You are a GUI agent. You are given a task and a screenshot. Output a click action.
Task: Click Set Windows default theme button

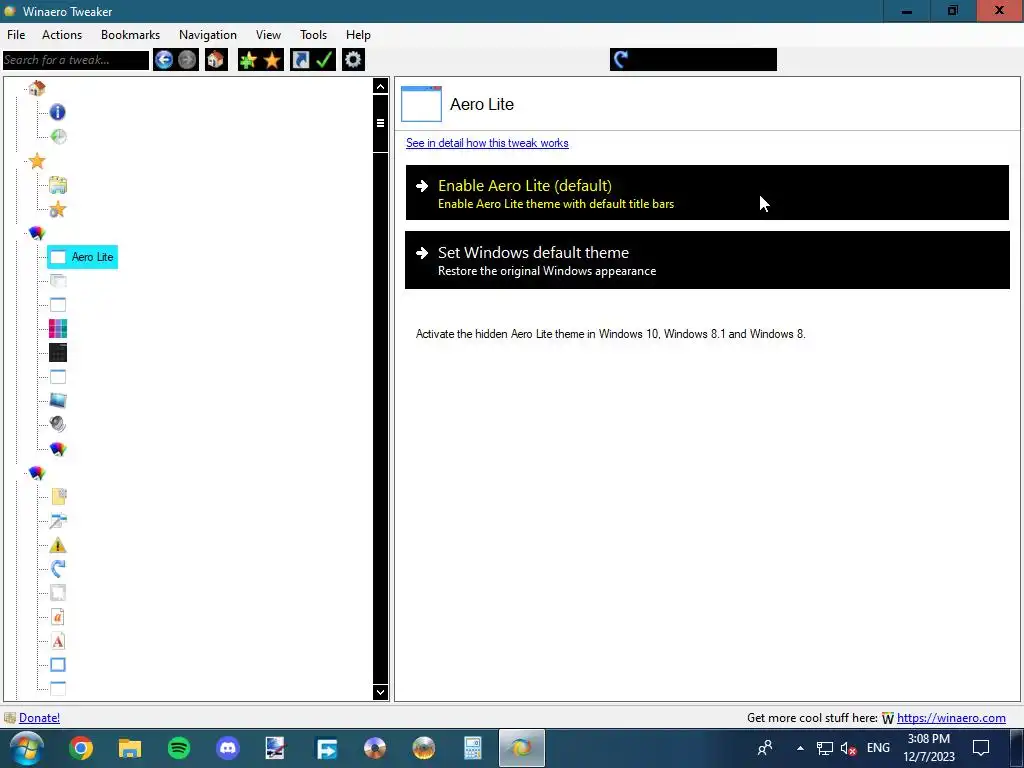pos(707,260)
